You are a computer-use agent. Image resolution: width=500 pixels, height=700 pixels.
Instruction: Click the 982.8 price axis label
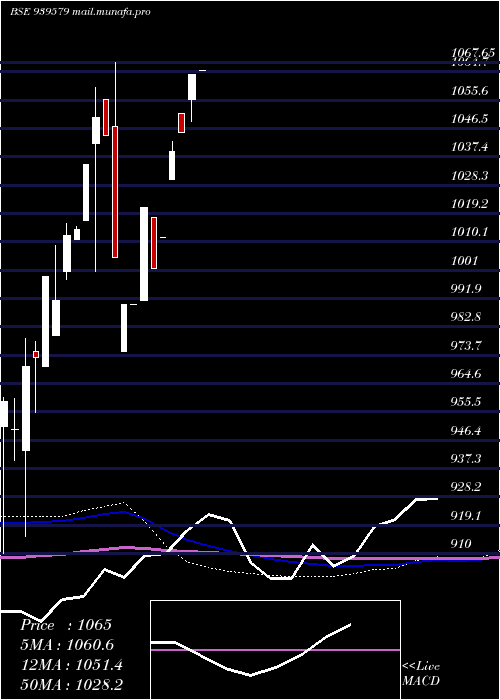click(466, 317)
